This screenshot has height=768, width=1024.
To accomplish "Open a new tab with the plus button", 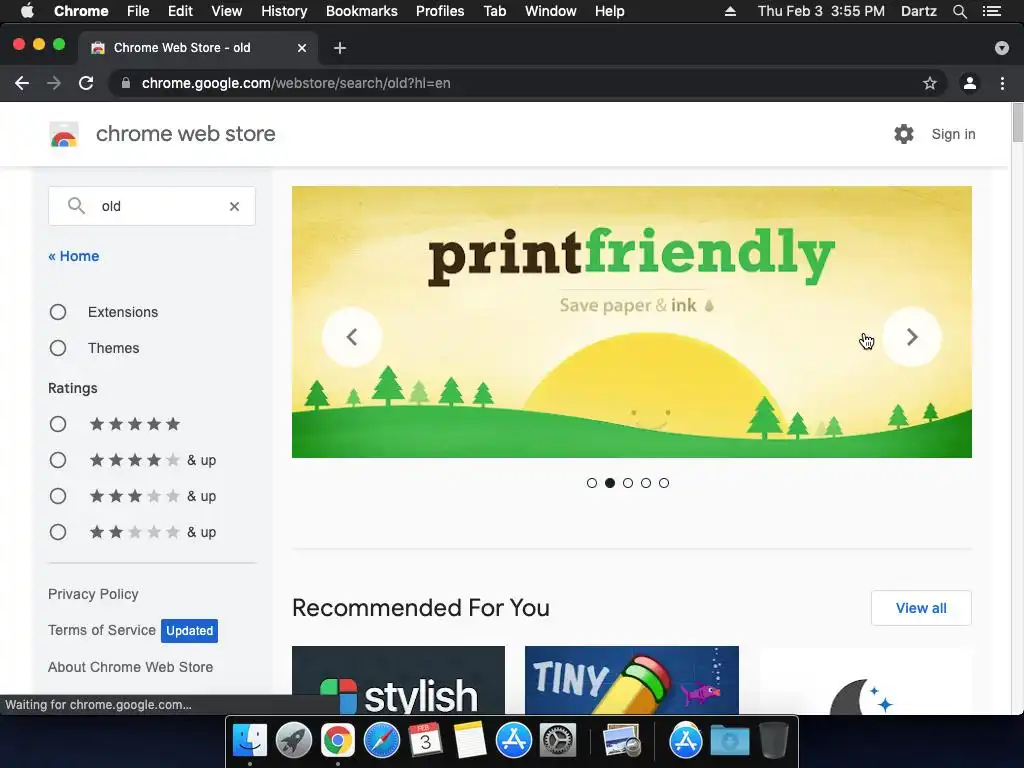I will [340, 48].
